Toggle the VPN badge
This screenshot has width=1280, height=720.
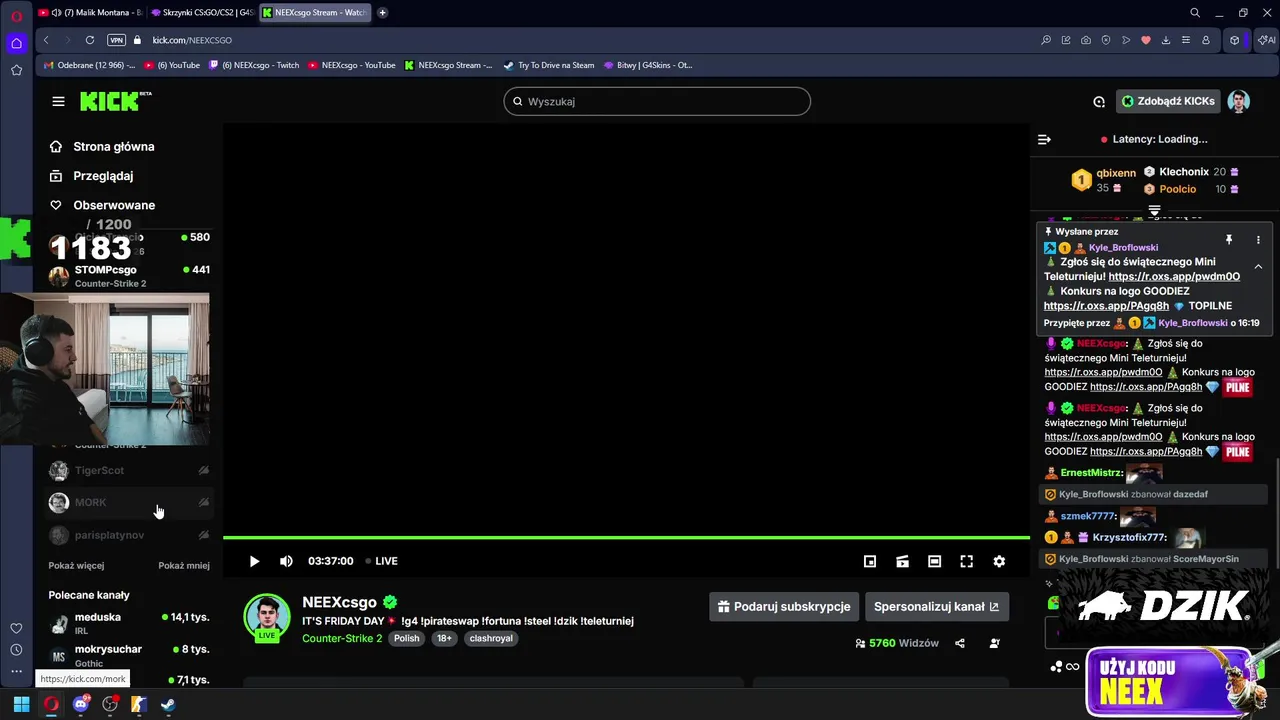point(116,40)
